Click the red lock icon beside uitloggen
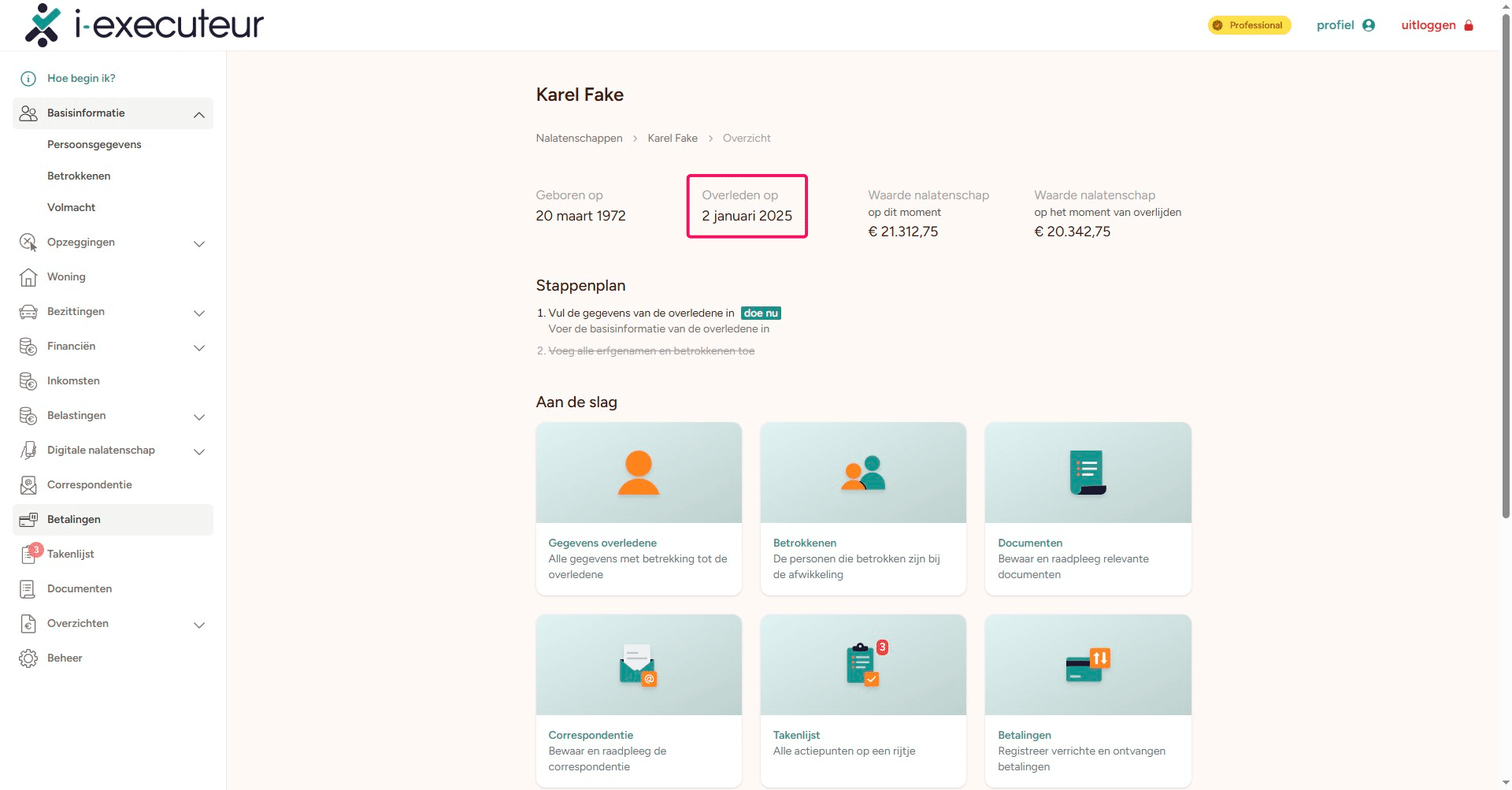1512x790 pixels. [x=1469, y=25]
